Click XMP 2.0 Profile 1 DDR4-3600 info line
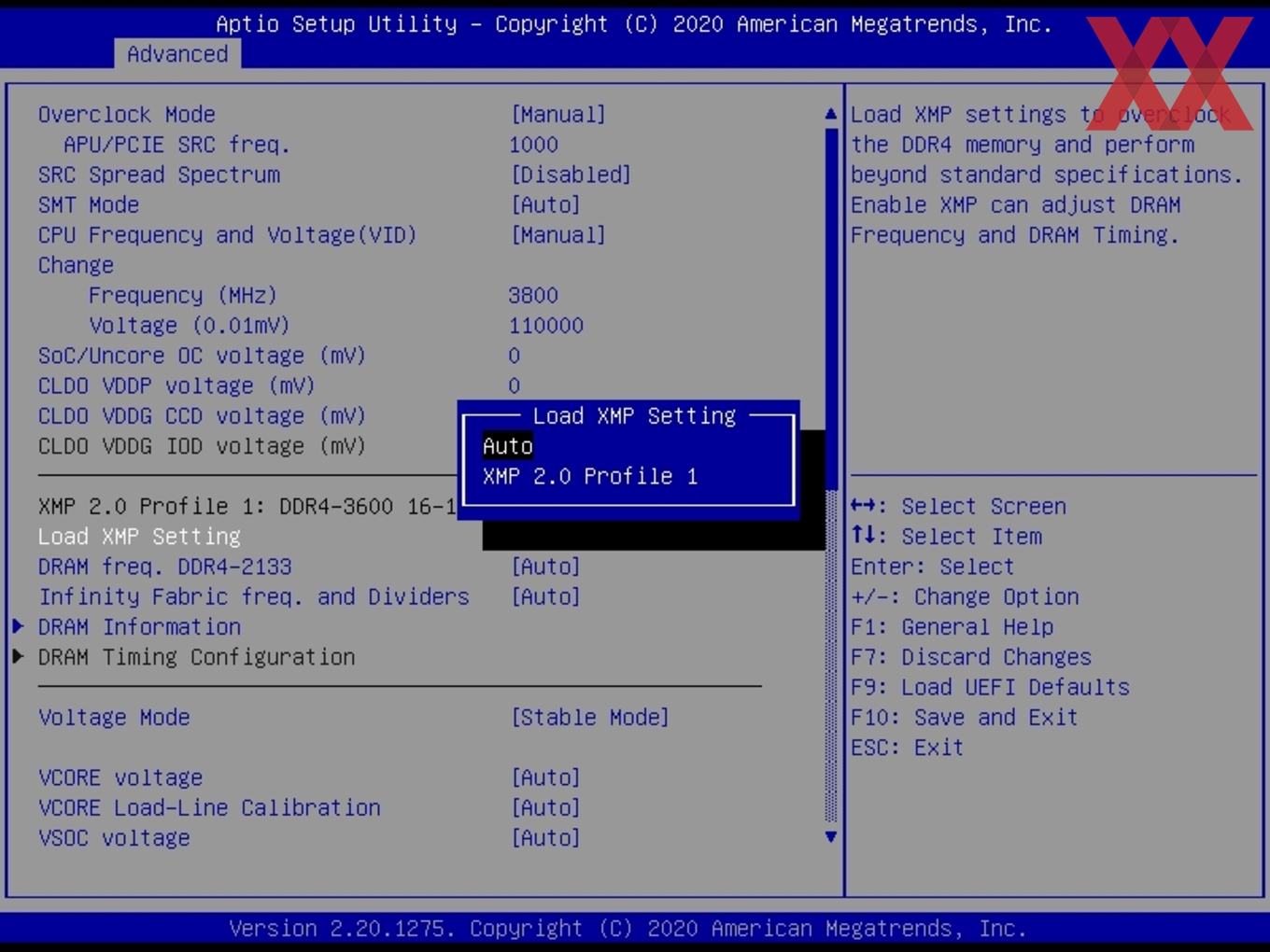1270x952 pixels. coord(247,506)
